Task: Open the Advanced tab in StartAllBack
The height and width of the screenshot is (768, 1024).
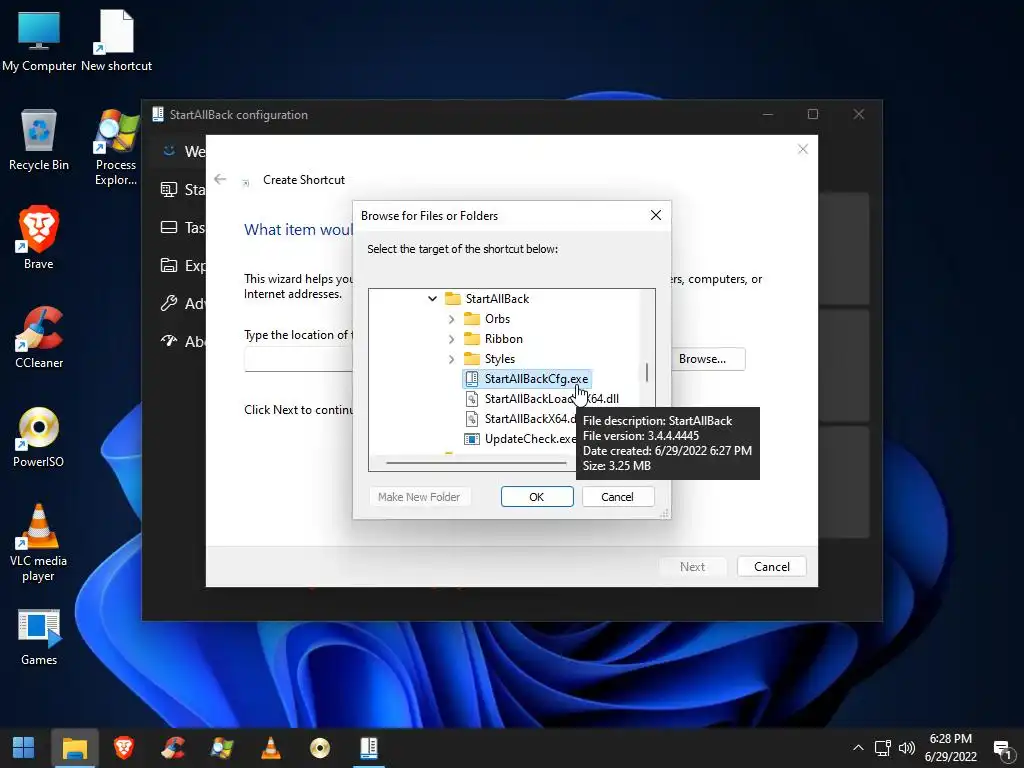Action: 183,303
